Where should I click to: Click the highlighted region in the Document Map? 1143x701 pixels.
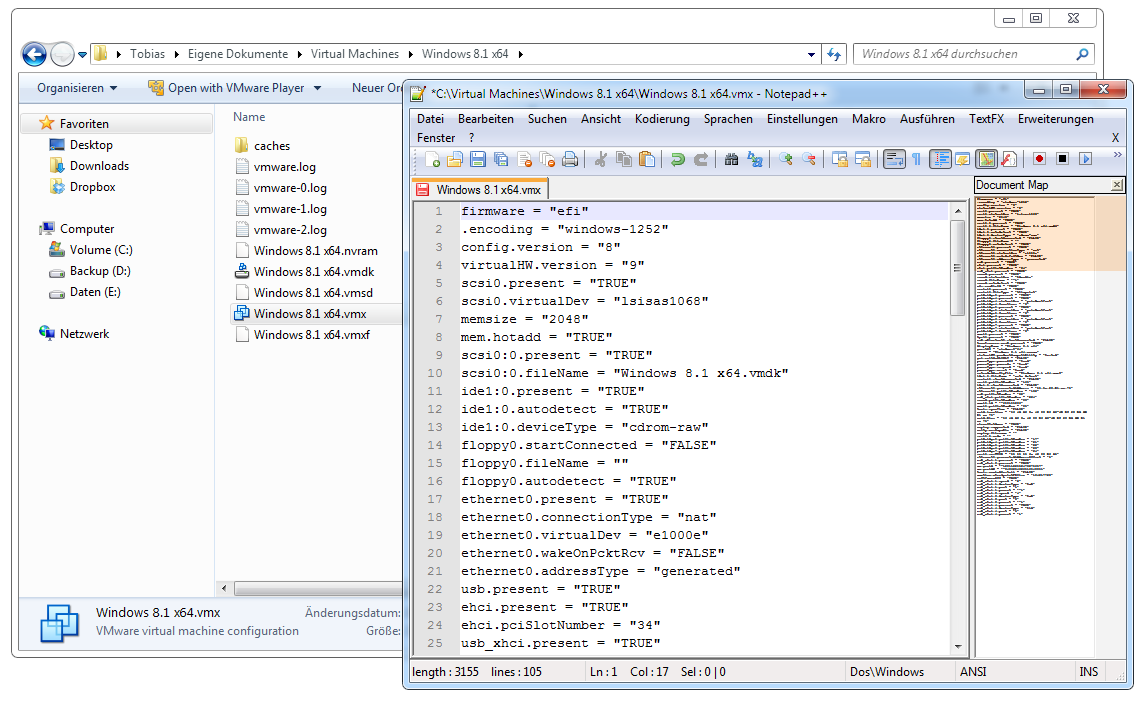(x=1050, y=233)
